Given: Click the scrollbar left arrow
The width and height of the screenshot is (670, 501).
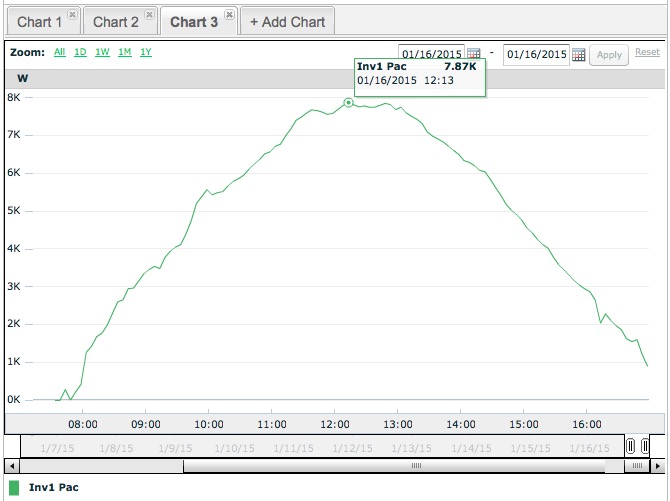Looking at the screenshot, I should (x=11, y=466).
